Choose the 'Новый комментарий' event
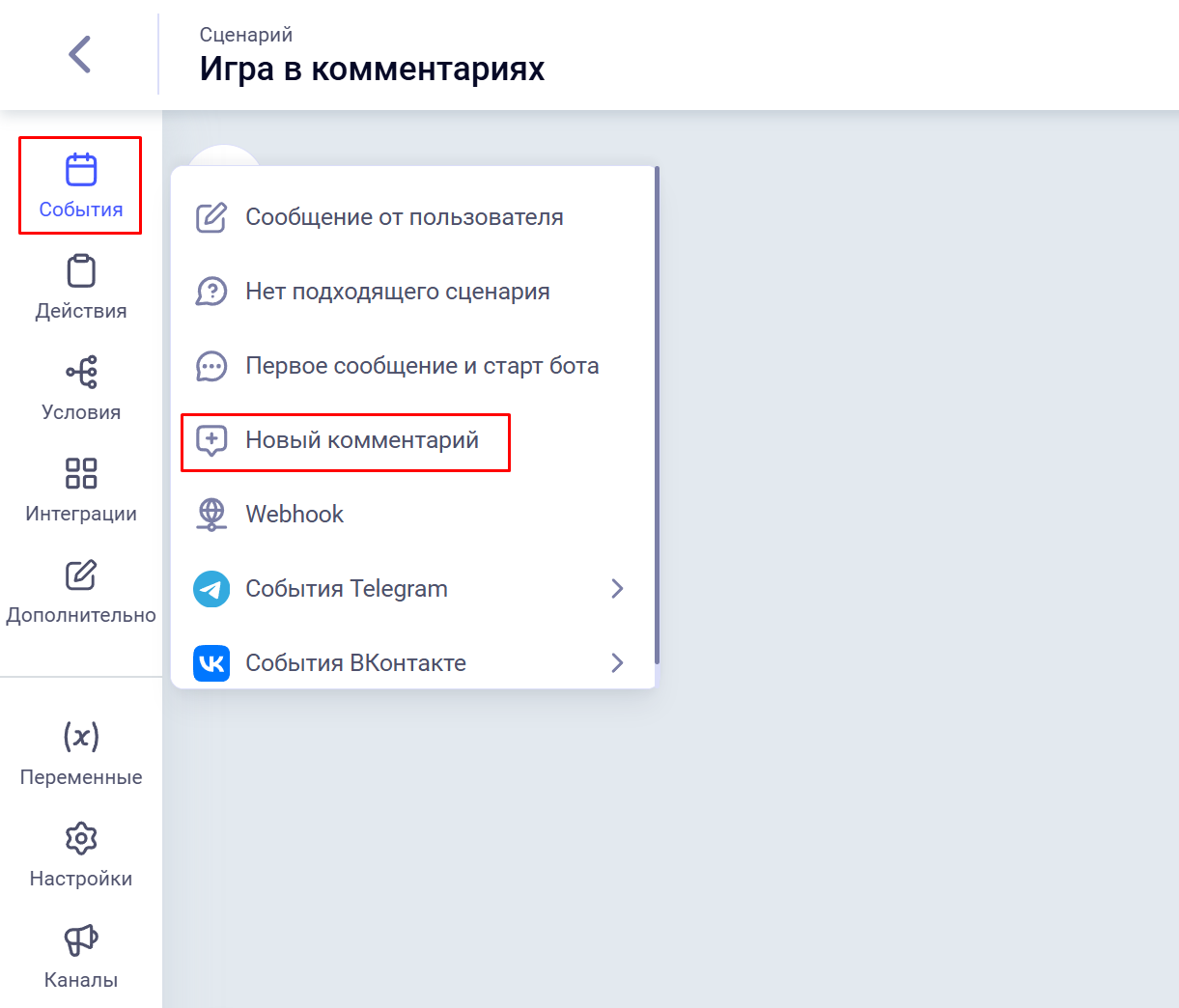1179x1008 pixels. 361,440
